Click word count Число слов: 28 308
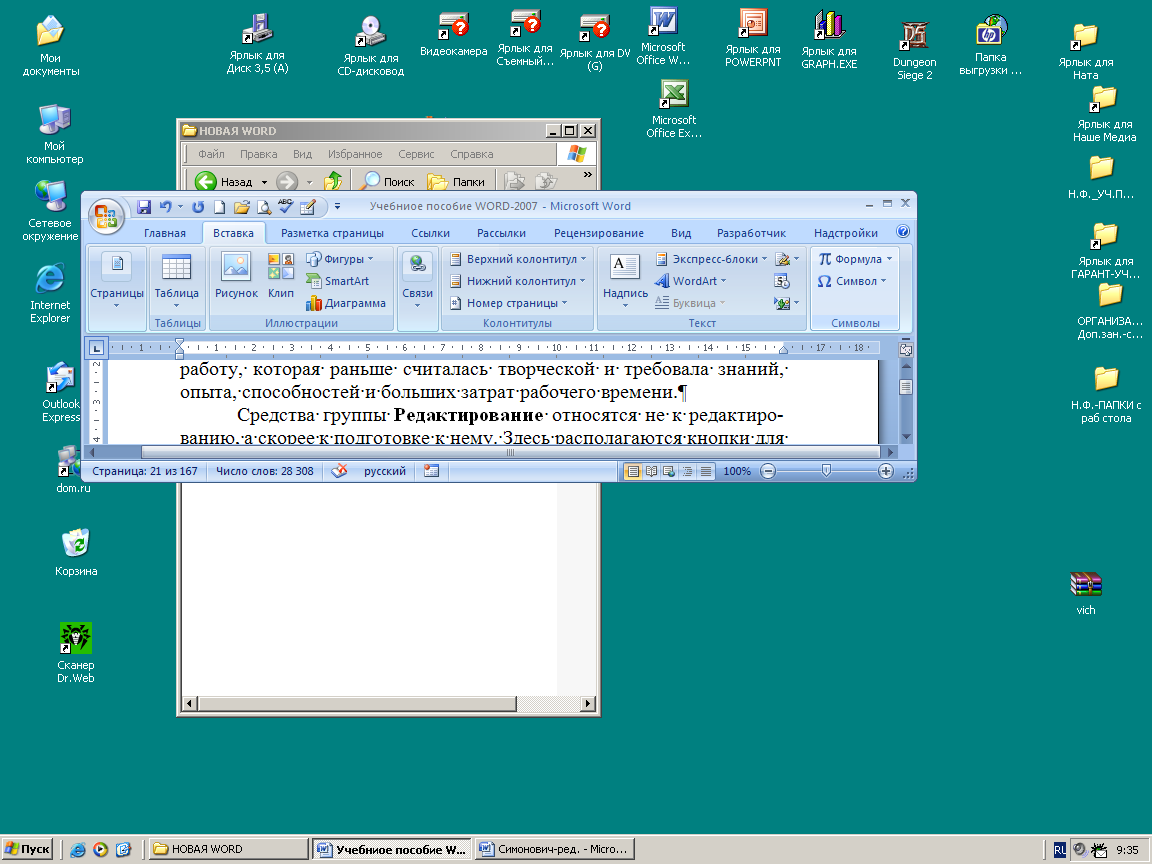 pos(264,471)
